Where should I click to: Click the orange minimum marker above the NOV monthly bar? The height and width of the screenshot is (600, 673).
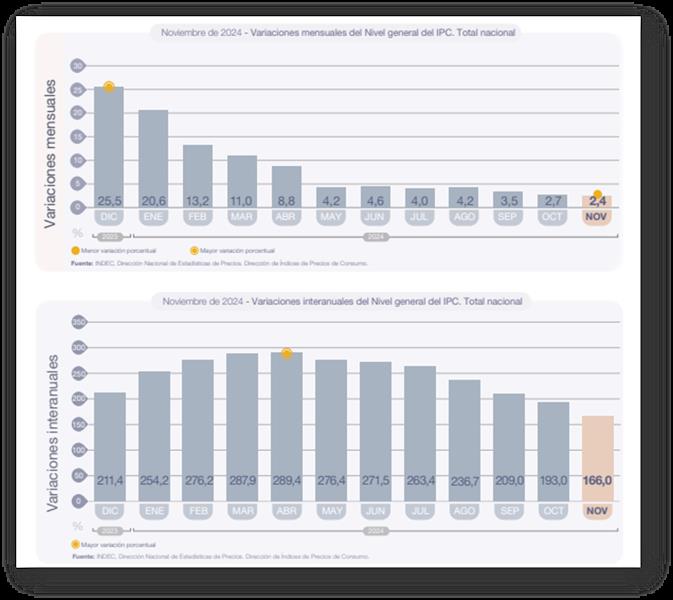[x=598, y=195]
